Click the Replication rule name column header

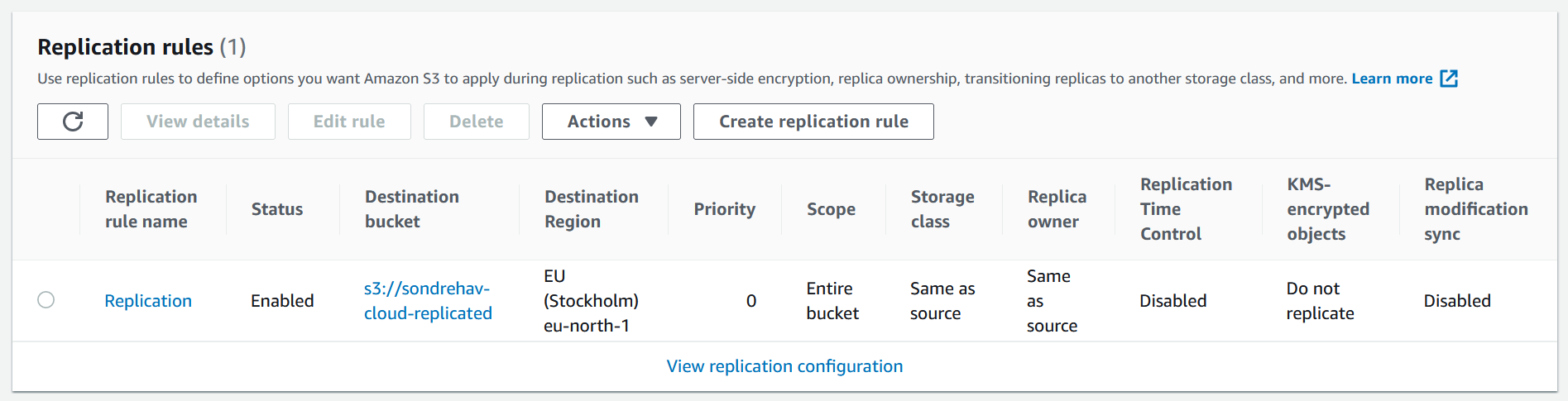click(x=151, y=209)
